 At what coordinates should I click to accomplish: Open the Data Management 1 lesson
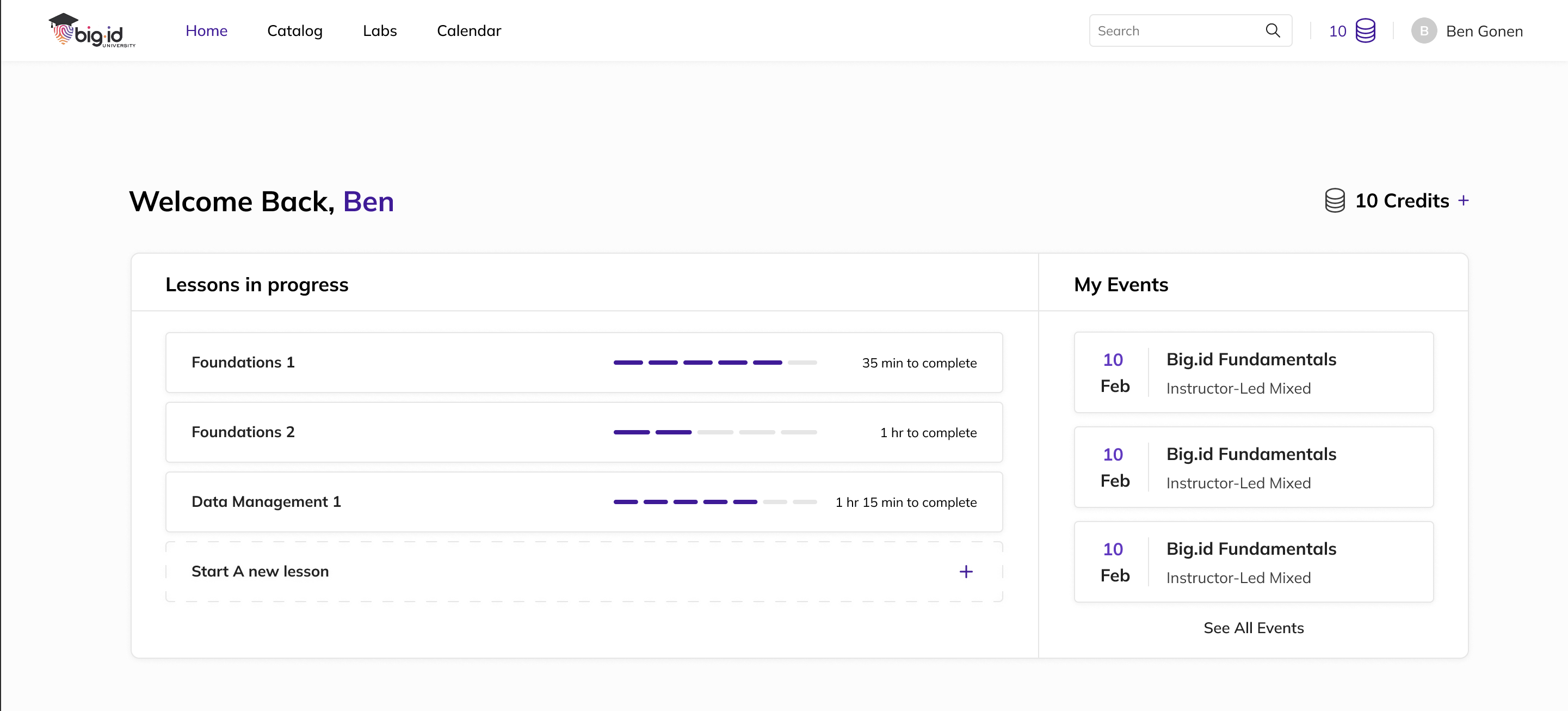pos(266,501)
